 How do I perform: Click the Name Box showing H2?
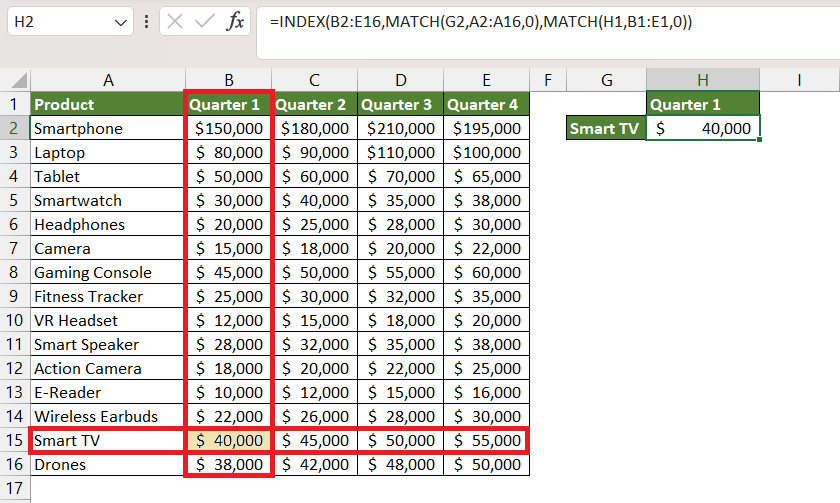(70, 21)
